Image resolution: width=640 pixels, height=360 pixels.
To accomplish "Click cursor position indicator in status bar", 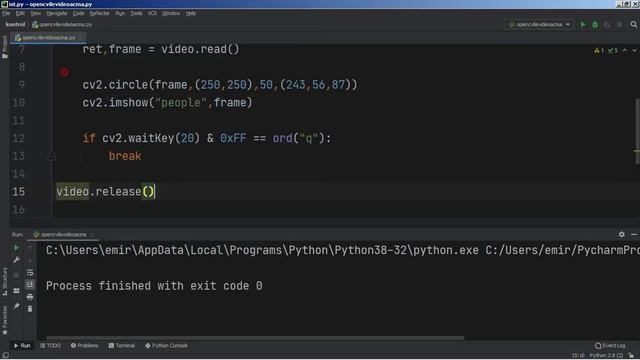I will click(578, 356).
